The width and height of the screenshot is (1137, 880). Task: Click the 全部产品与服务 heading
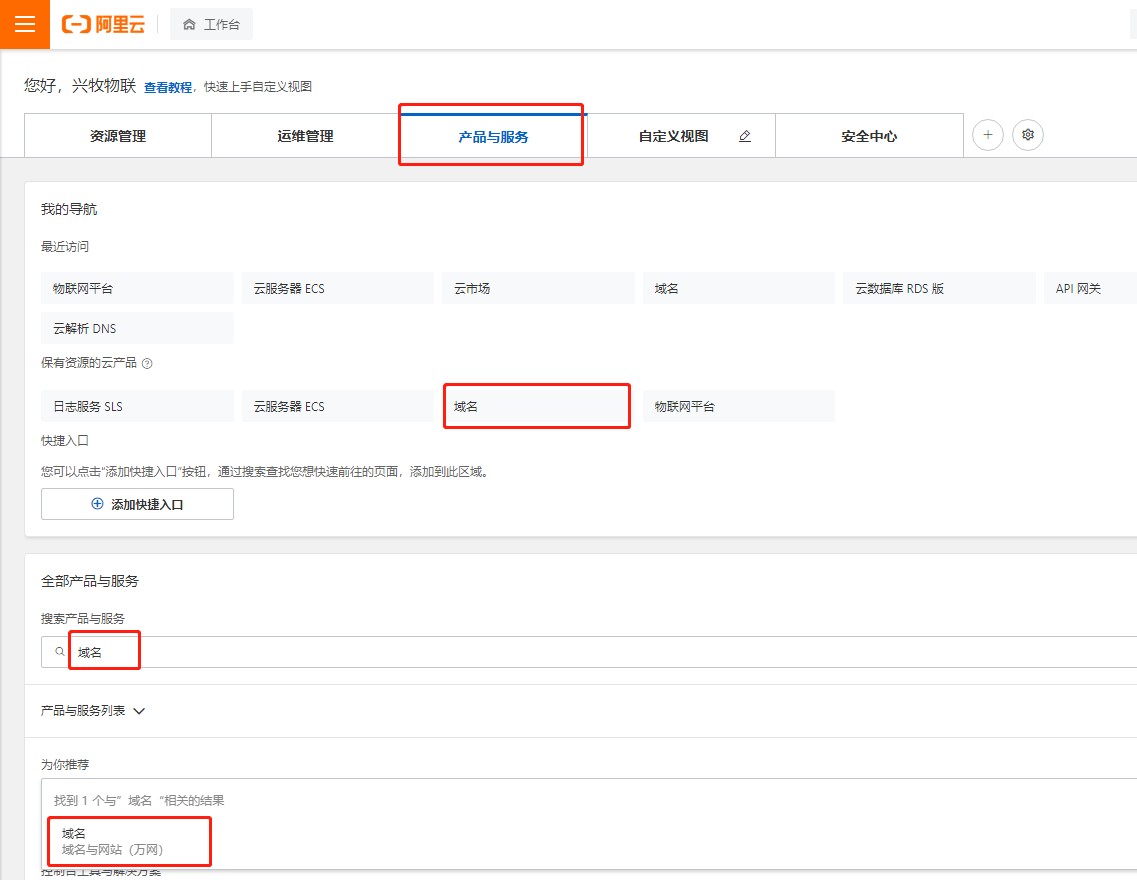pos(90,581)
